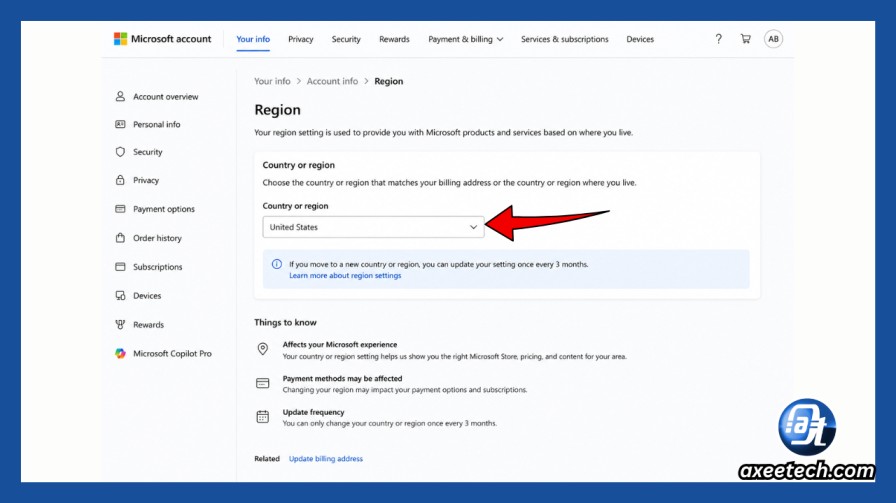
Task: Click the location pin icon under Things to know
Action: pyautogui.click(x=262, y=349)
